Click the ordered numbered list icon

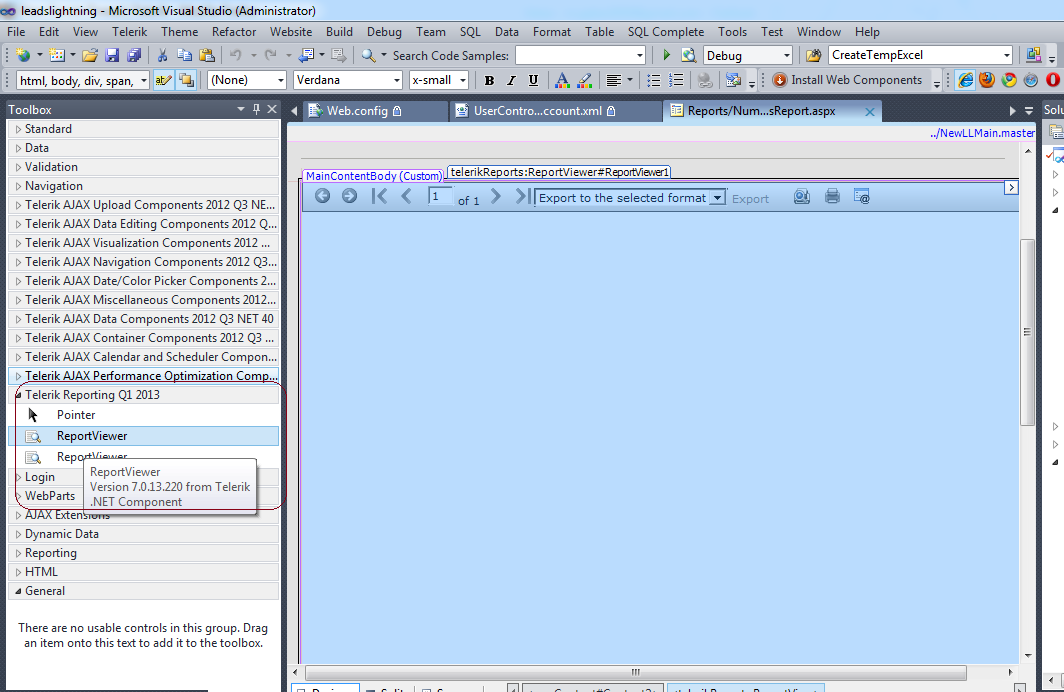[676, 81]
